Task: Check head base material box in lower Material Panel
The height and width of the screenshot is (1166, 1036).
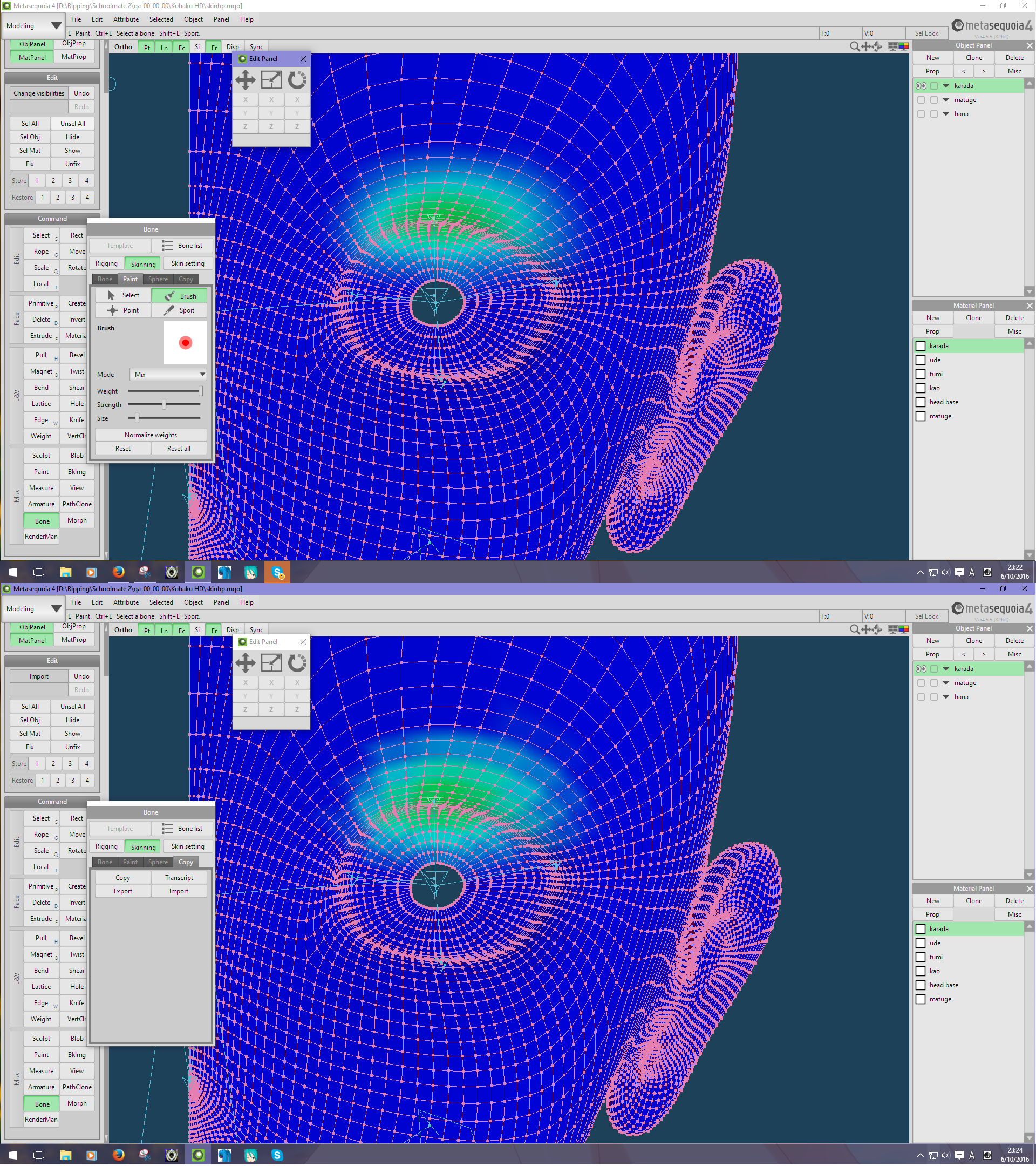Action: pos(920,986)
